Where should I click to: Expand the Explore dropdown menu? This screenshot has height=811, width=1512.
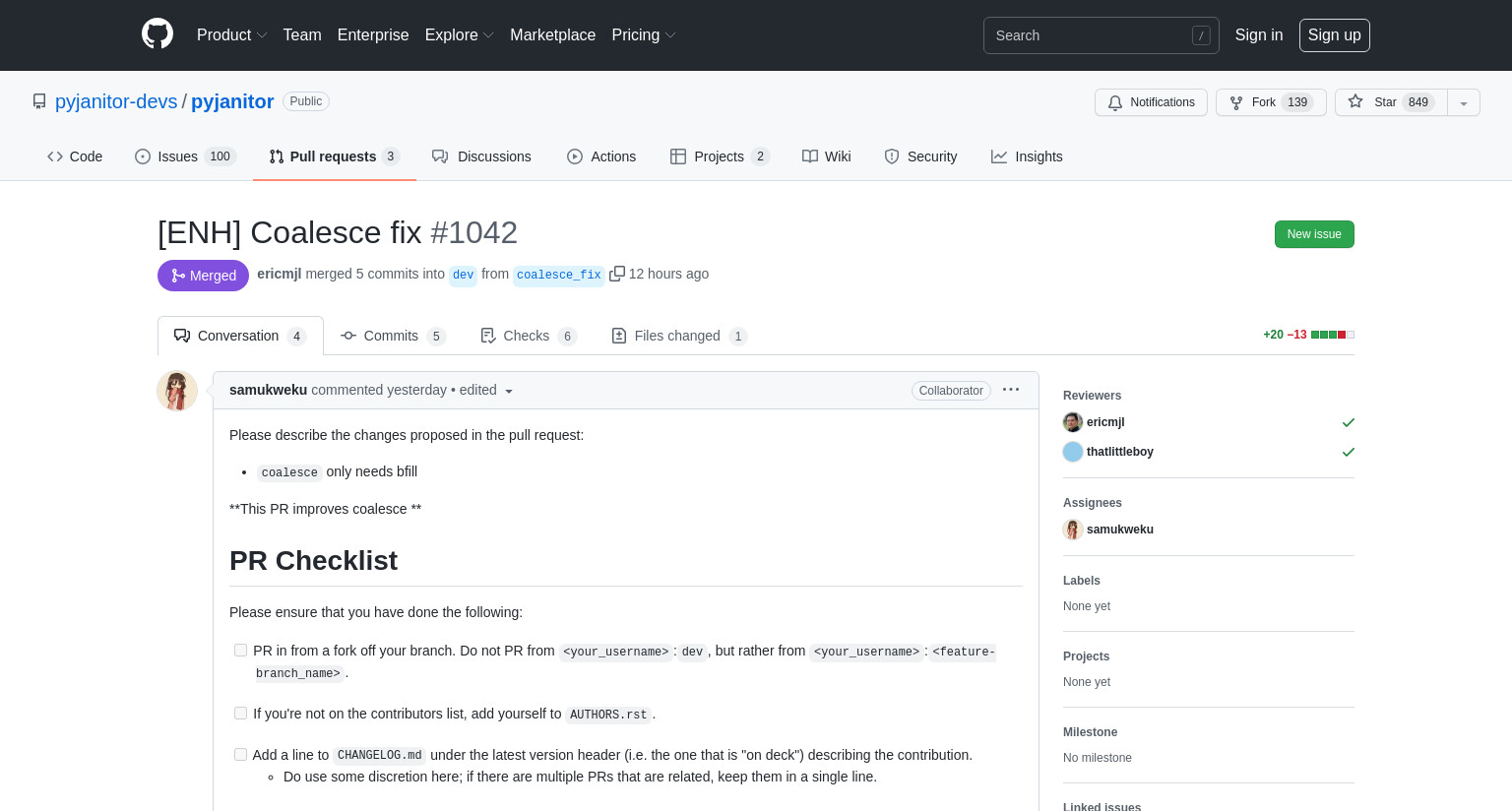coord(459,35)
